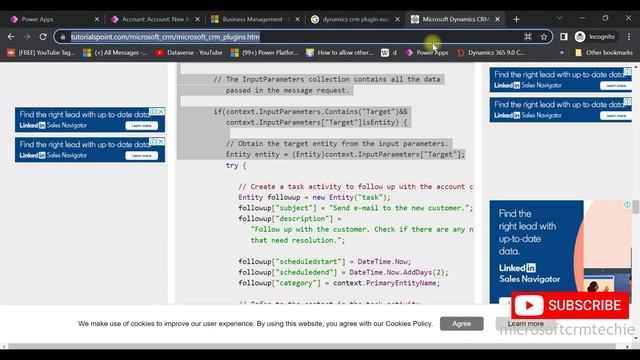This screenshot has height=360, width=640.
Task: Open Chrome three-dot menu
Action: click(x=629, y=37)
